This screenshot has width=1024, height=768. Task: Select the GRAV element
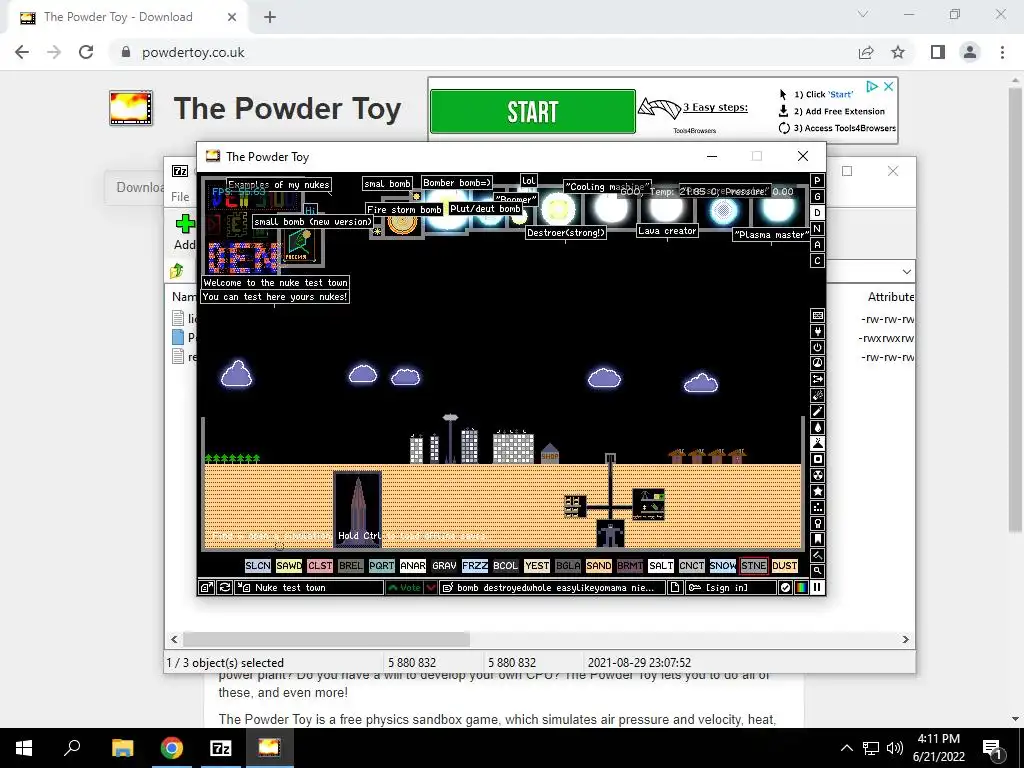pyautogui.click(x=444, y=566)
